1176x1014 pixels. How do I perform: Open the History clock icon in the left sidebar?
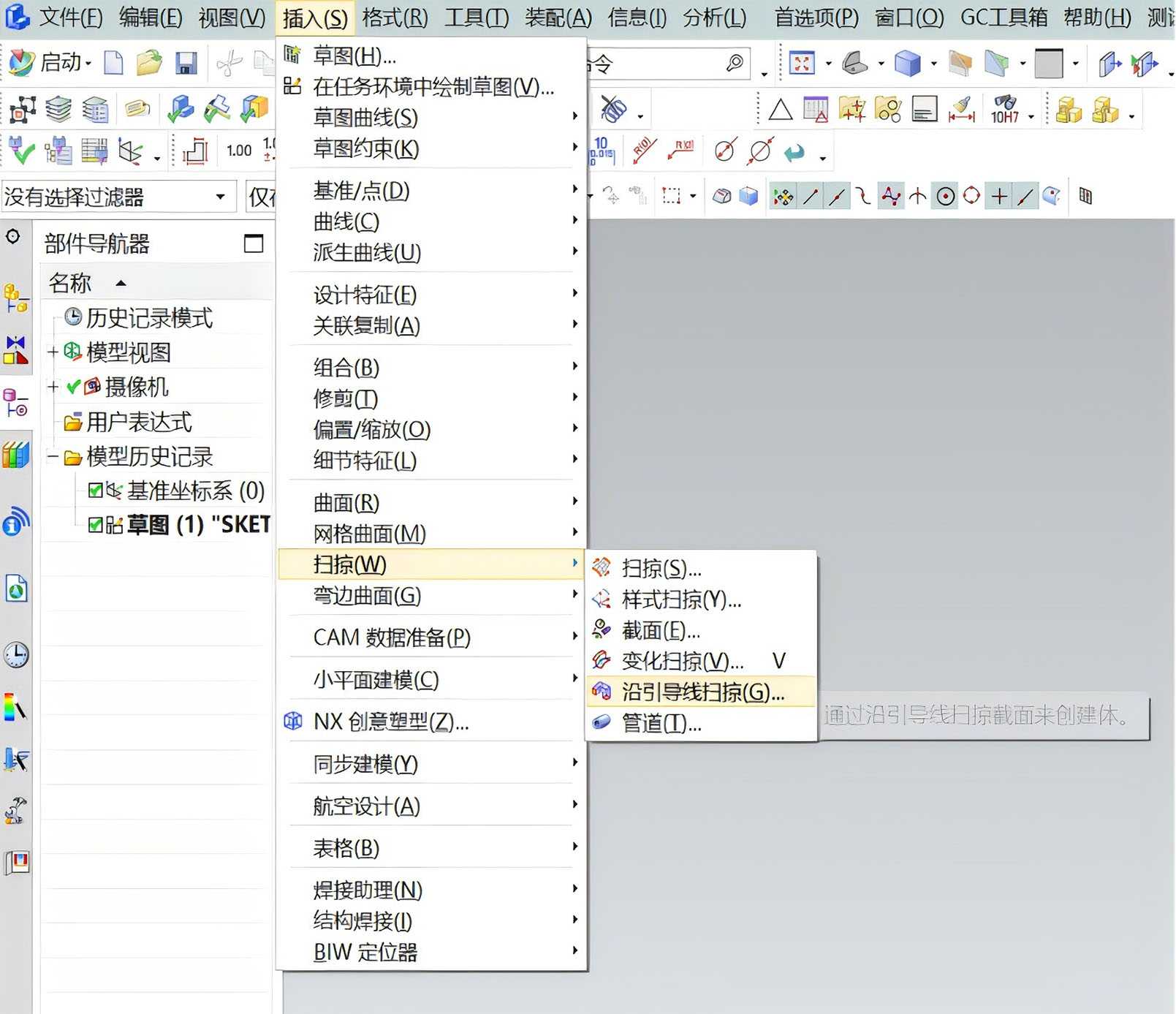(16, 654)
